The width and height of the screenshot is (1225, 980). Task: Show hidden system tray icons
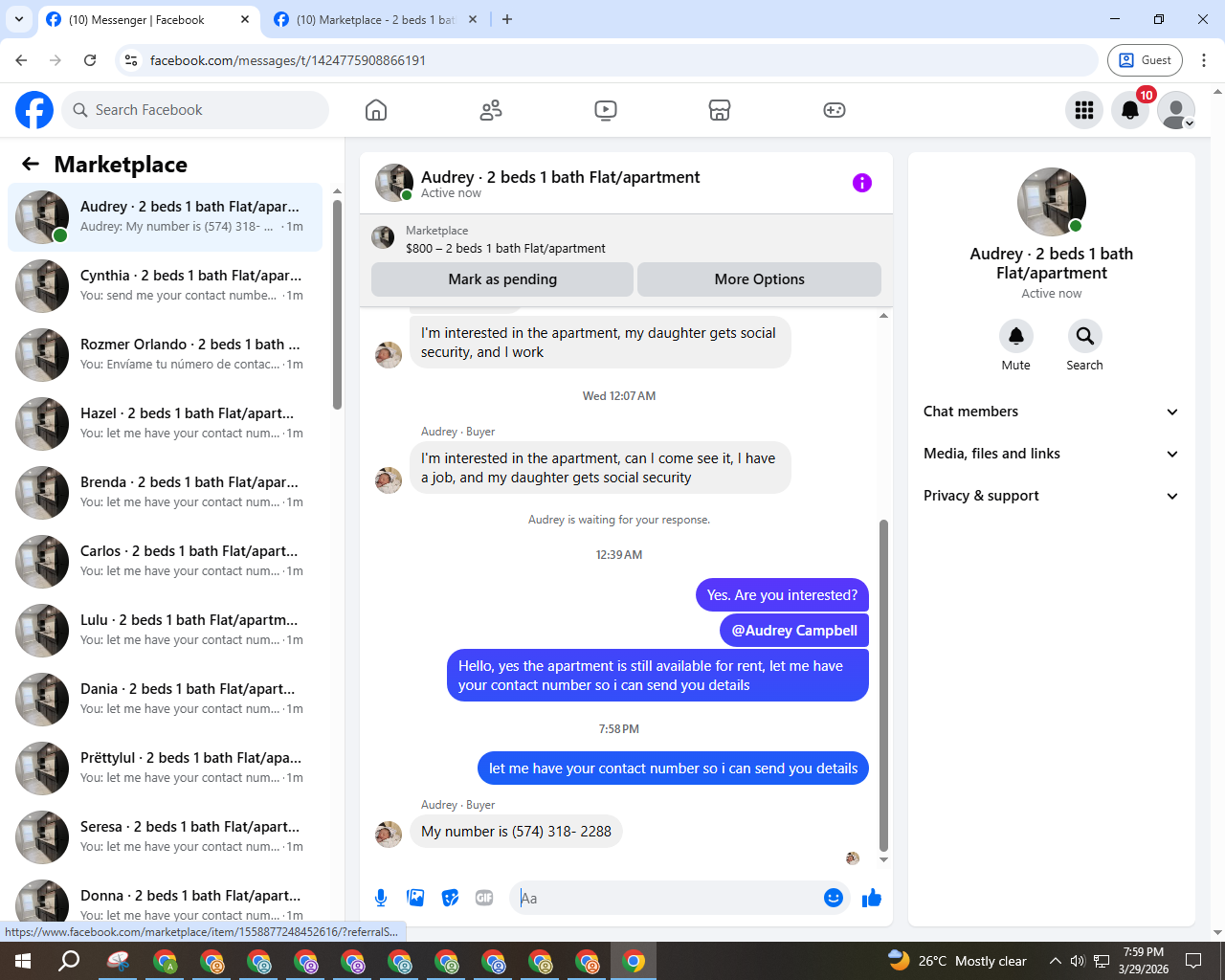pyautogui.click(x=1055, y=961)
